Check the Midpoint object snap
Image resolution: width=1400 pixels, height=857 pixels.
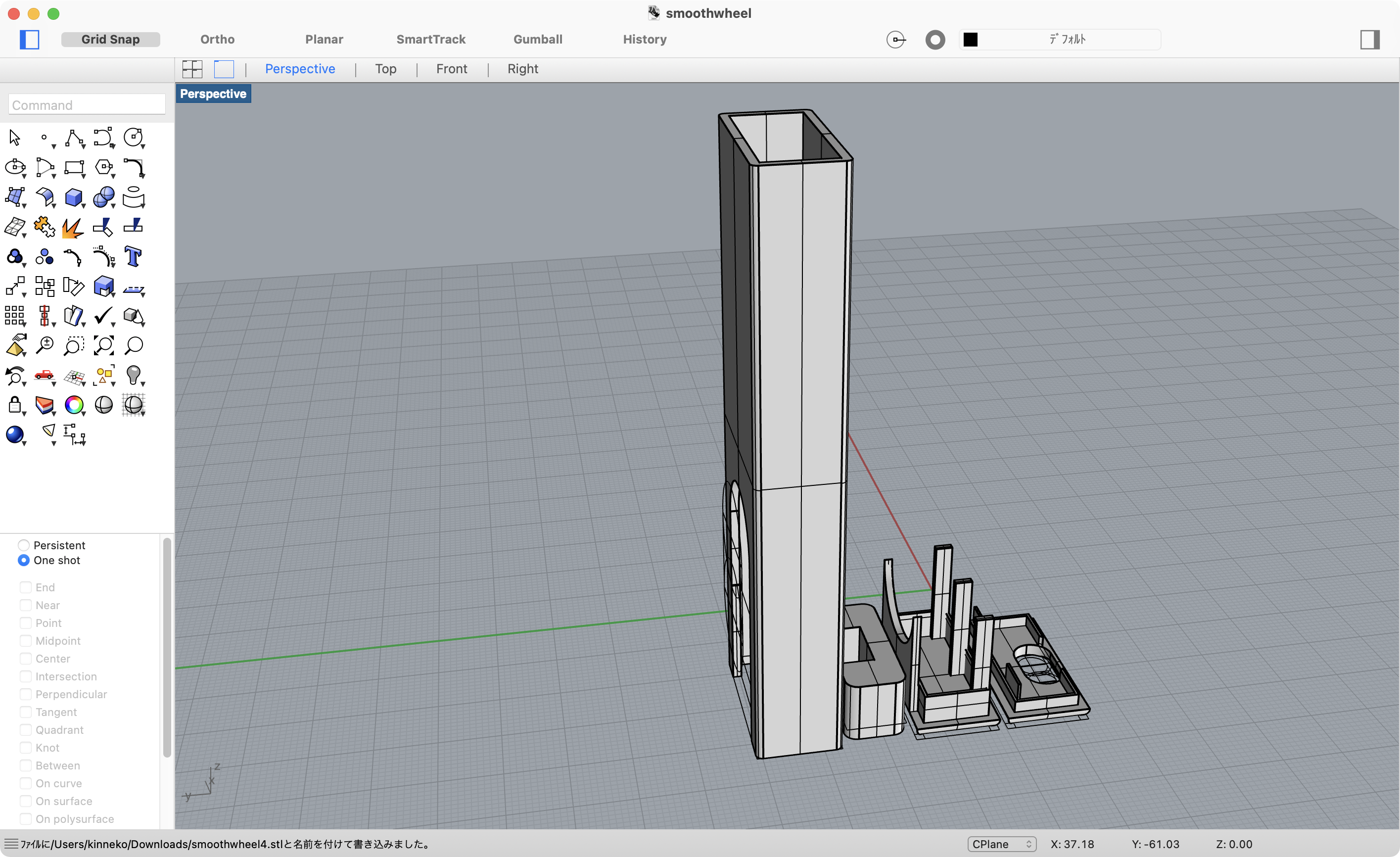pyautogui.click(x=26, y=640)
